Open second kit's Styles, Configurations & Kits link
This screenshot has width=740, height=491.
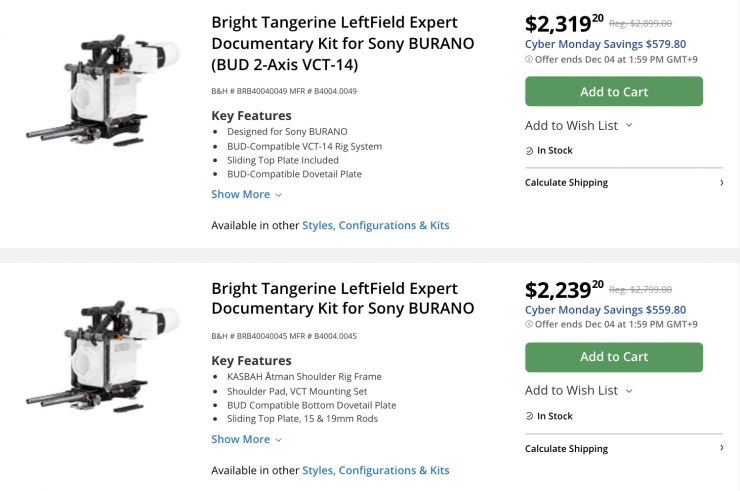tap(375, 470)
